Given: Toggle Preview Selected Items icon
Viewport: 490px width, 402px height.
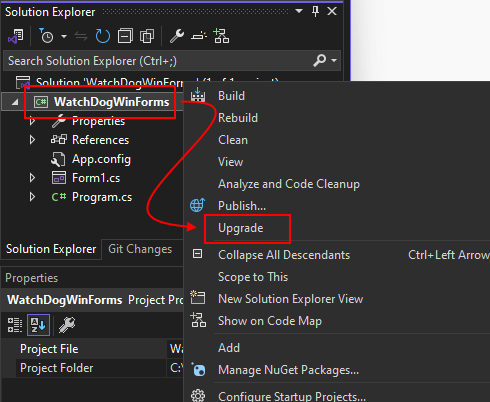Looking at the screenshot, I should pyautogui.click(x=199, y=36).
